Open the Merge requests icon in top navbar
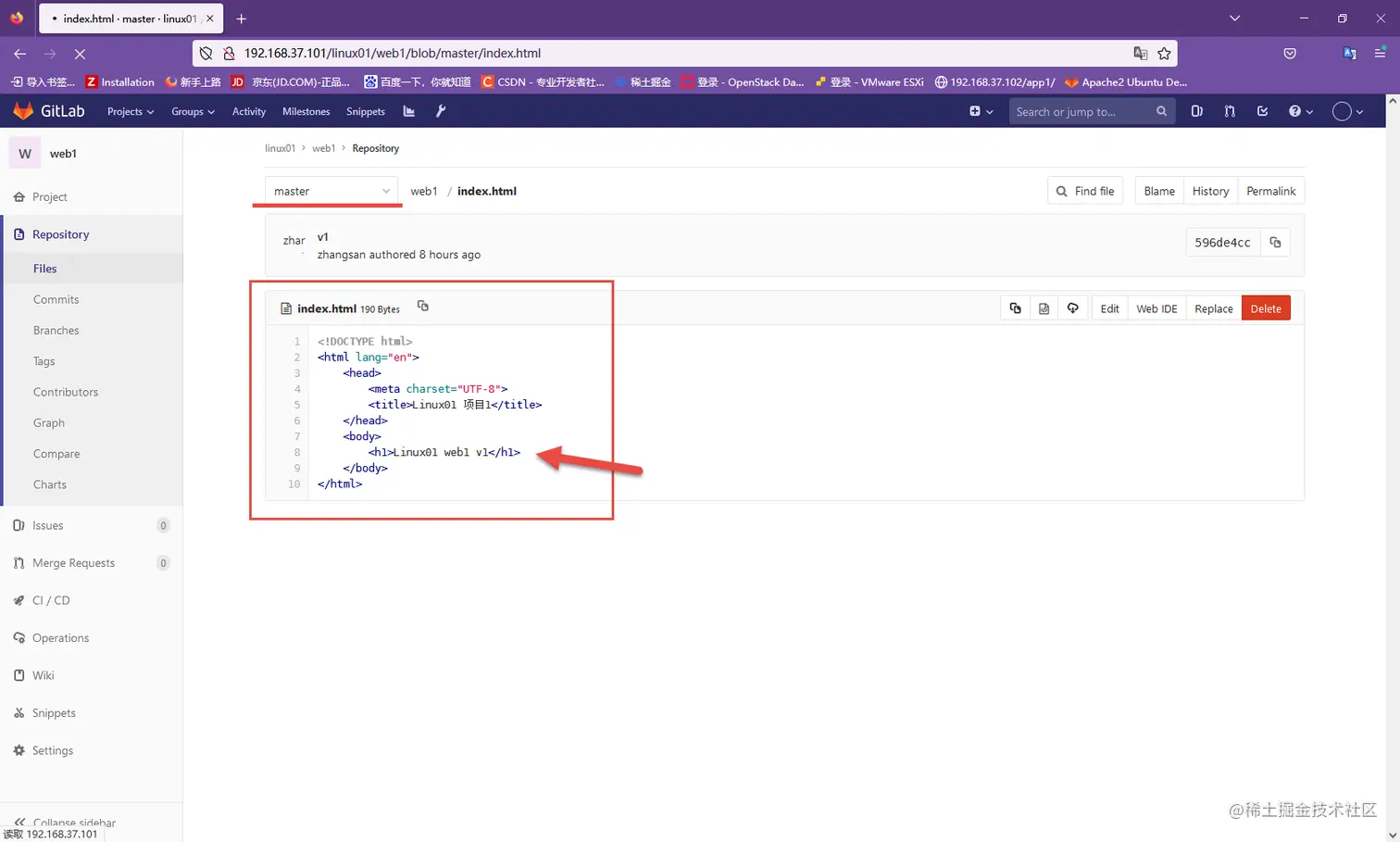1400x842 pixels. click(x=1230, y=111)
